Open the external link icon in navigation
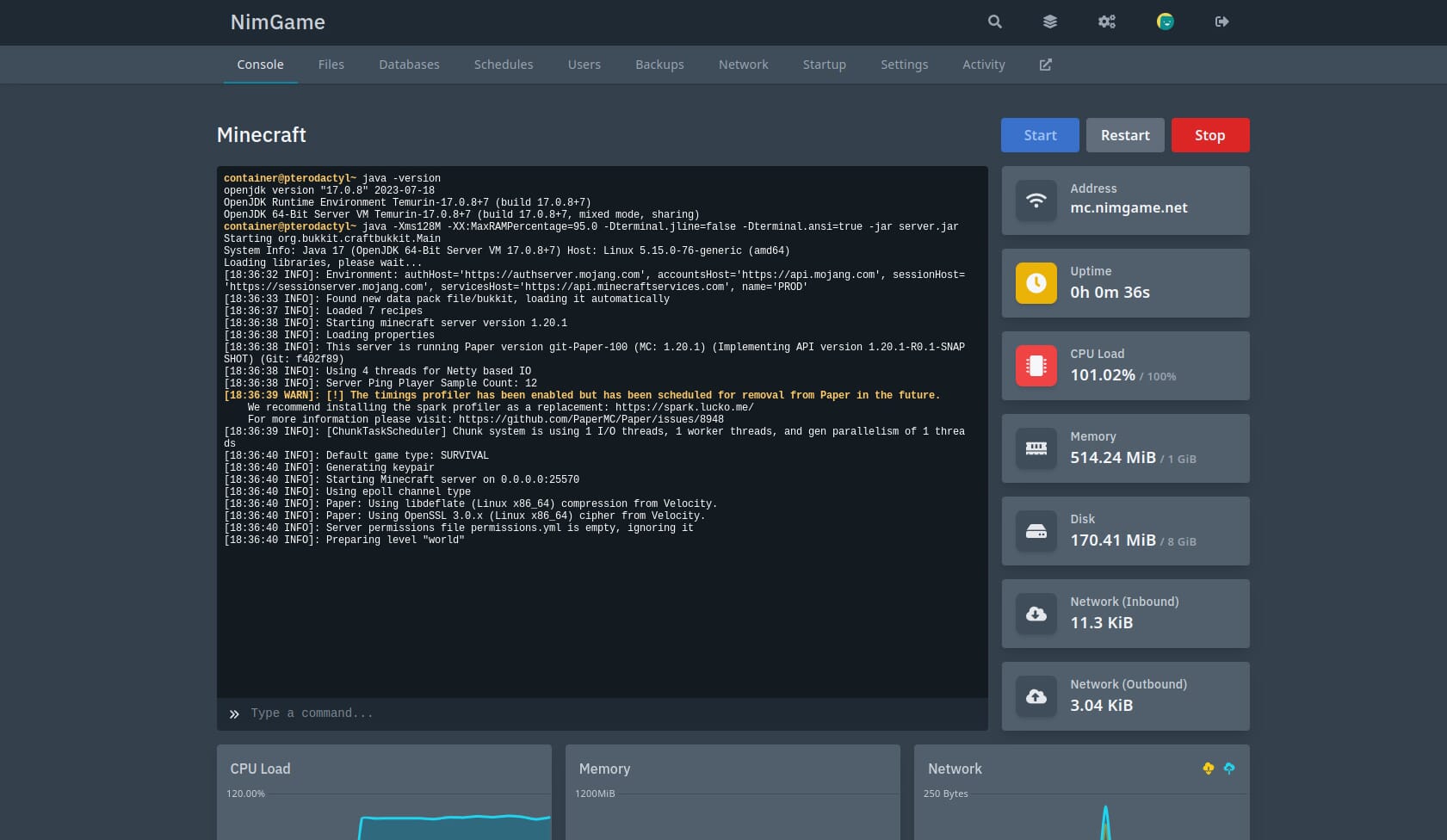The height and width of the screenshot is (840, 1447). point(1045,65)
